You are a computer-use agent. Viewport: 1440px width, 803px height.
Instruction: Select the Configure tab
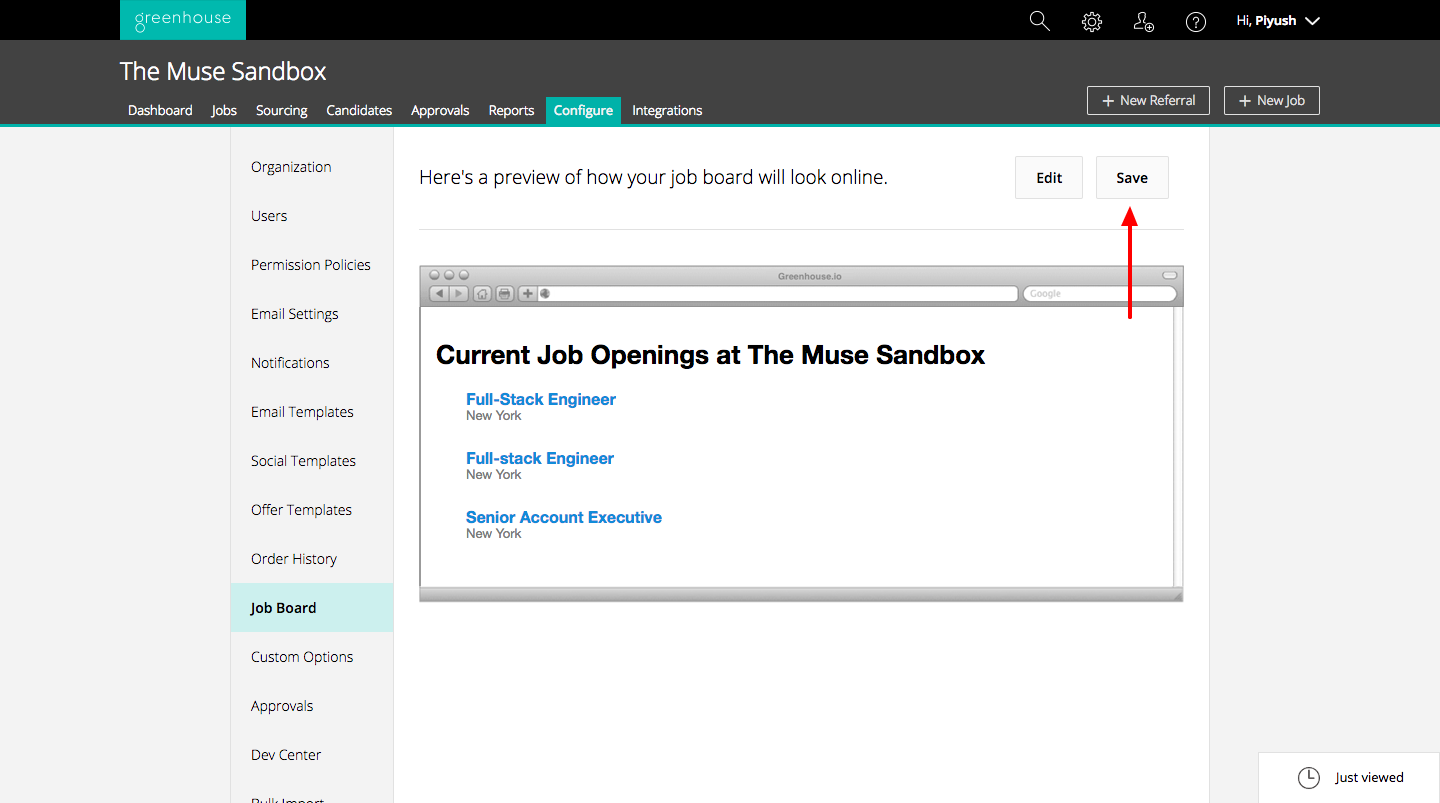[x=583, y=110]
